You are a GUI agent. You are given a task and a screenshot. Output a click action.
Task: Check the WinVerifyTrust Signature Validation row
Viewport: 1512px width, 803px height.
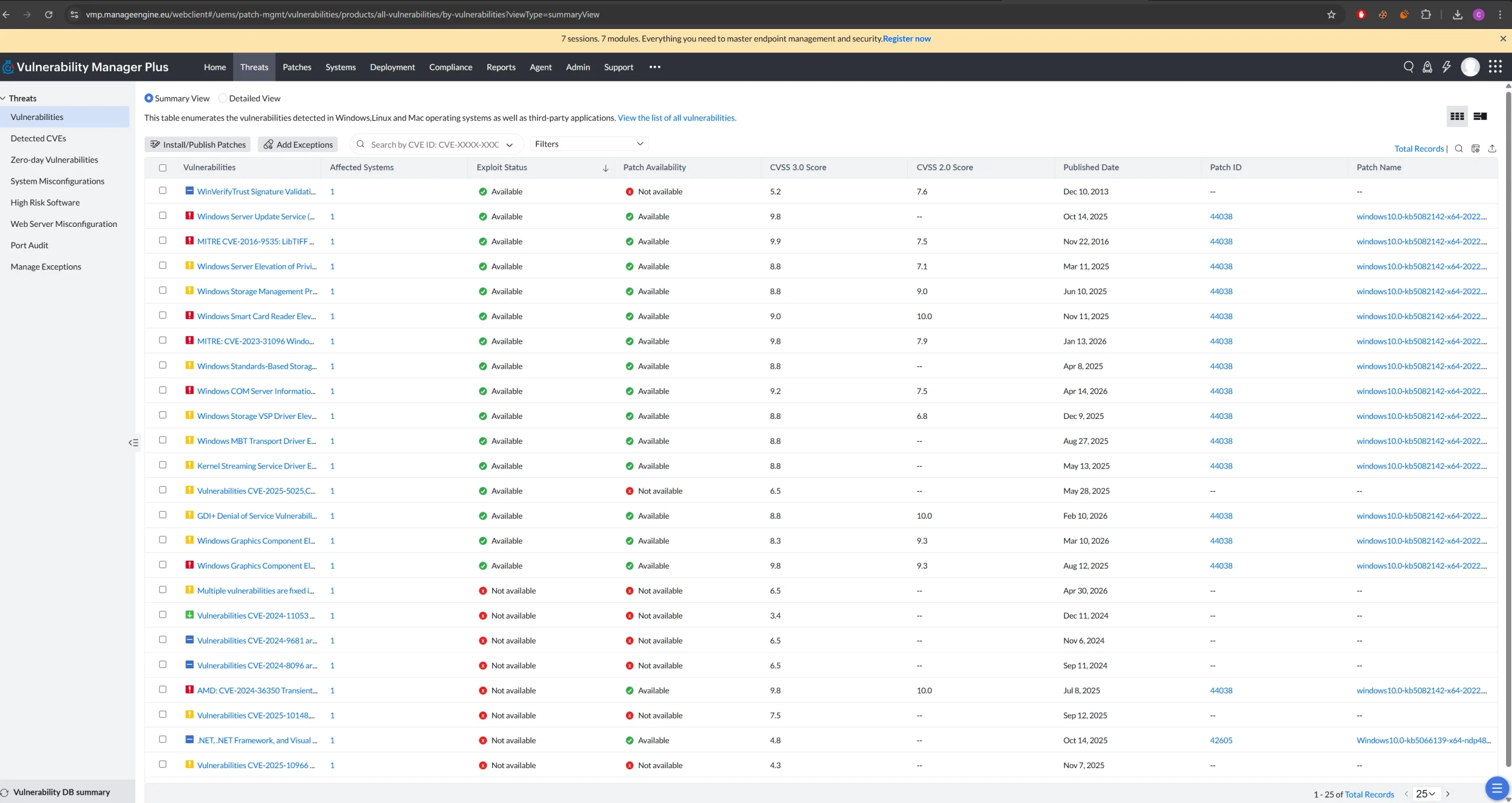(162, 190)
